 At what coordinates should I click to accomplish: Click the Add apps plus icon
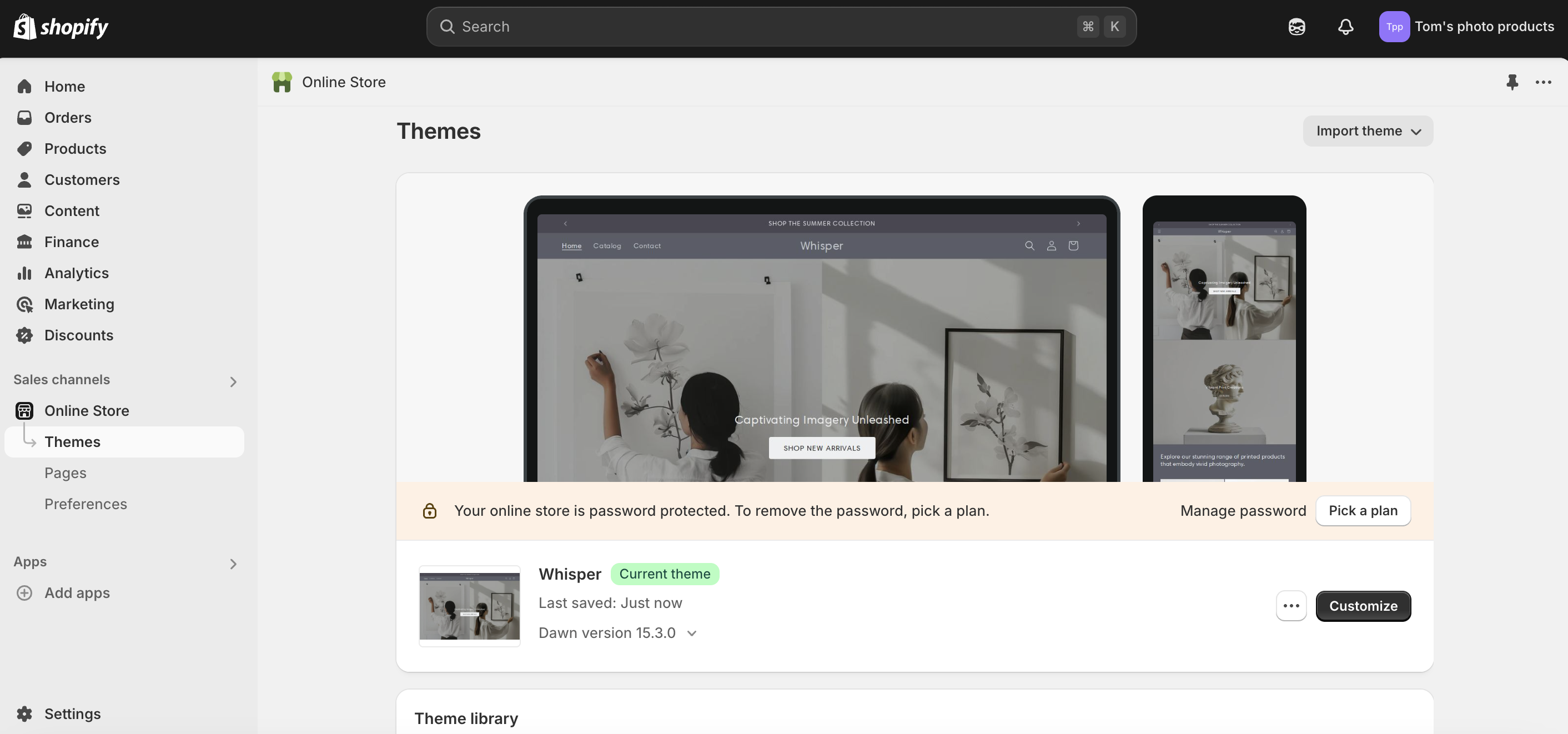click(24, 593)
